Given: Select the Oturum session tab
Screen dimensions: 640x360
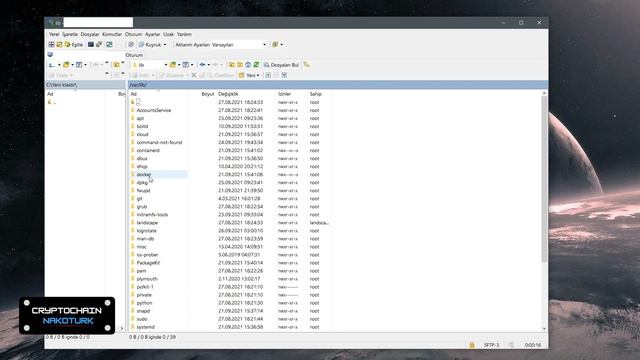Looking at the screenshot, I should click(134, 55).
